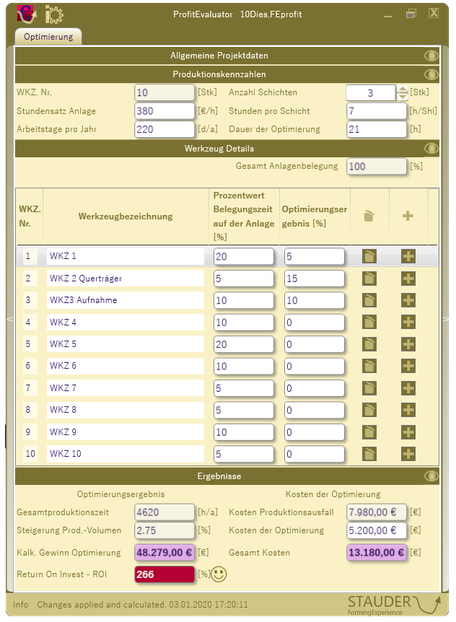Click the ProfitEvaluator logo icon in title bar

coord(26,14)
